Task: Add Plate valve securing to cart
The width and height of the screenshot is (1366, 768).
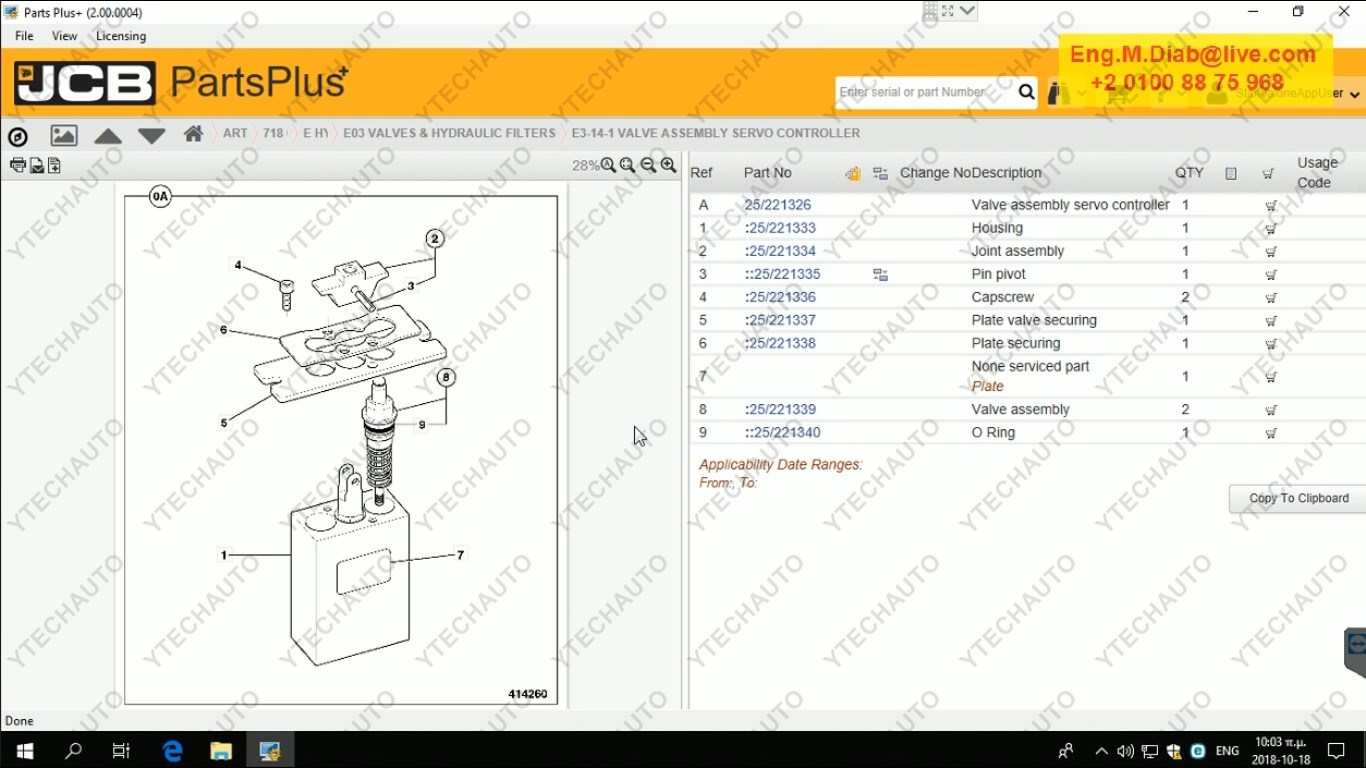Action: (1271, 321)
